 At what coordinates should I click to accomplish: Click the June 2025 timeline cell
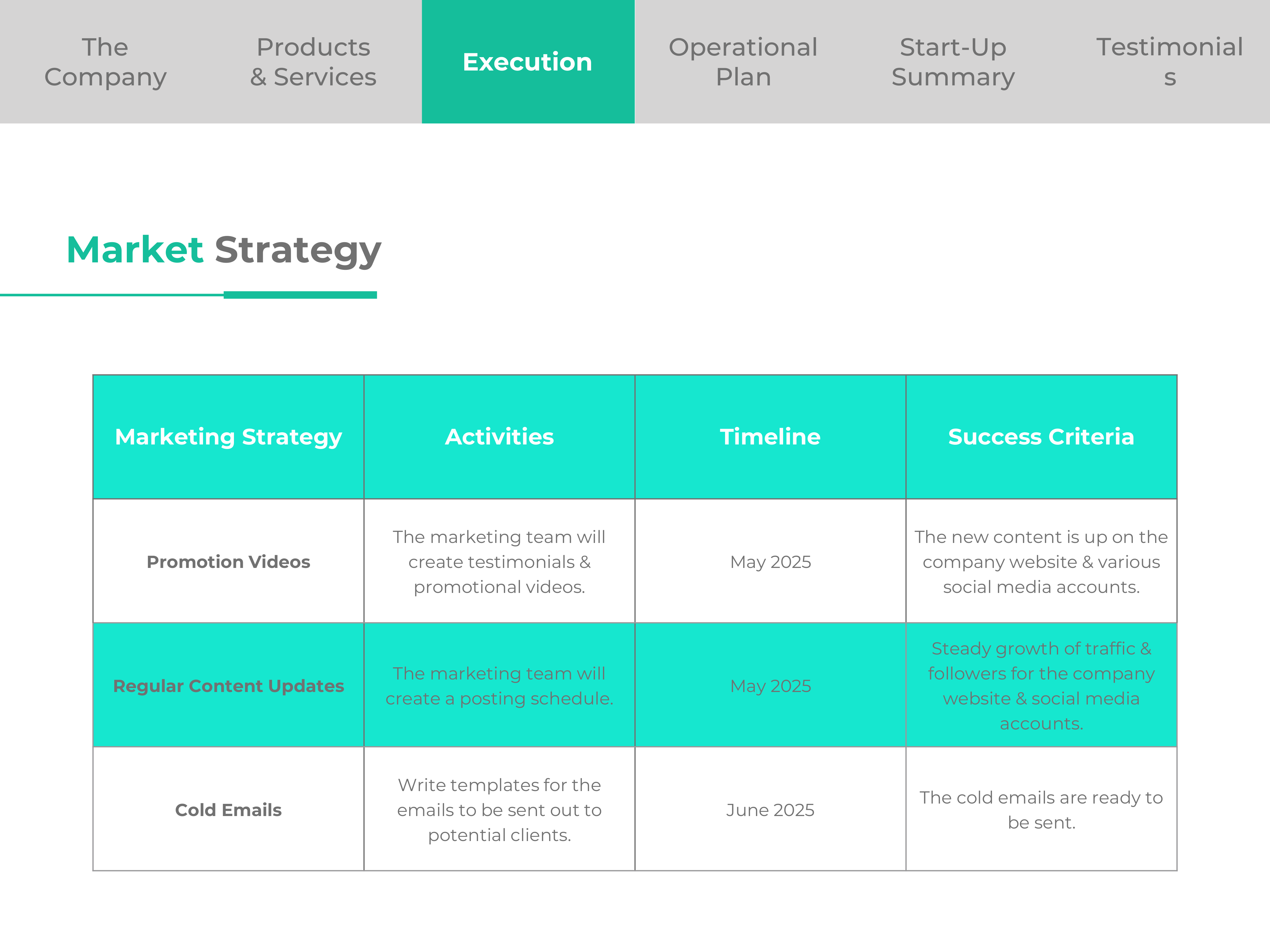coord(771,809)
